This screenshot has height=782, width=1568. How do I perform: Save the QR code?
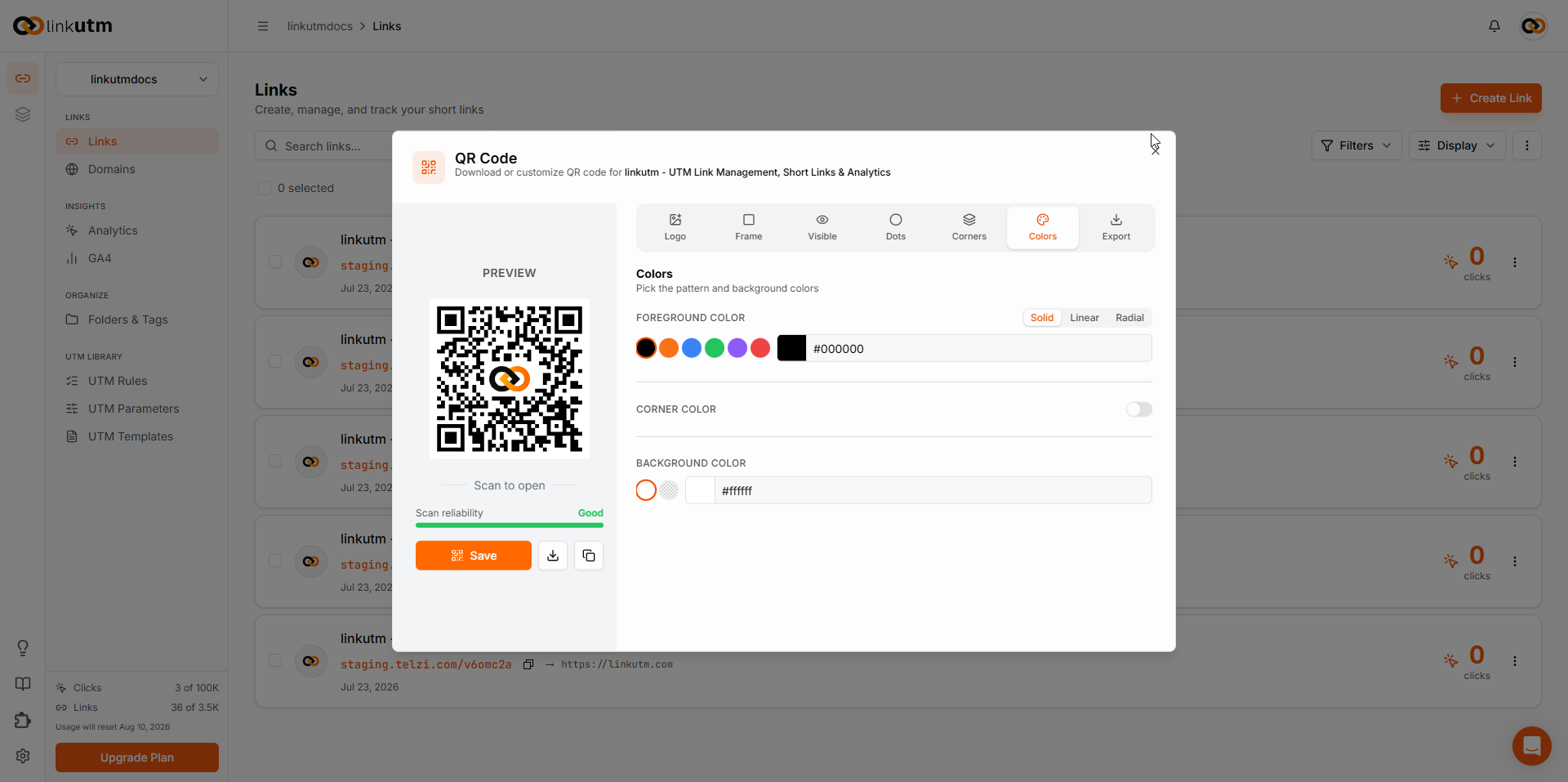(x=474, y=556)
